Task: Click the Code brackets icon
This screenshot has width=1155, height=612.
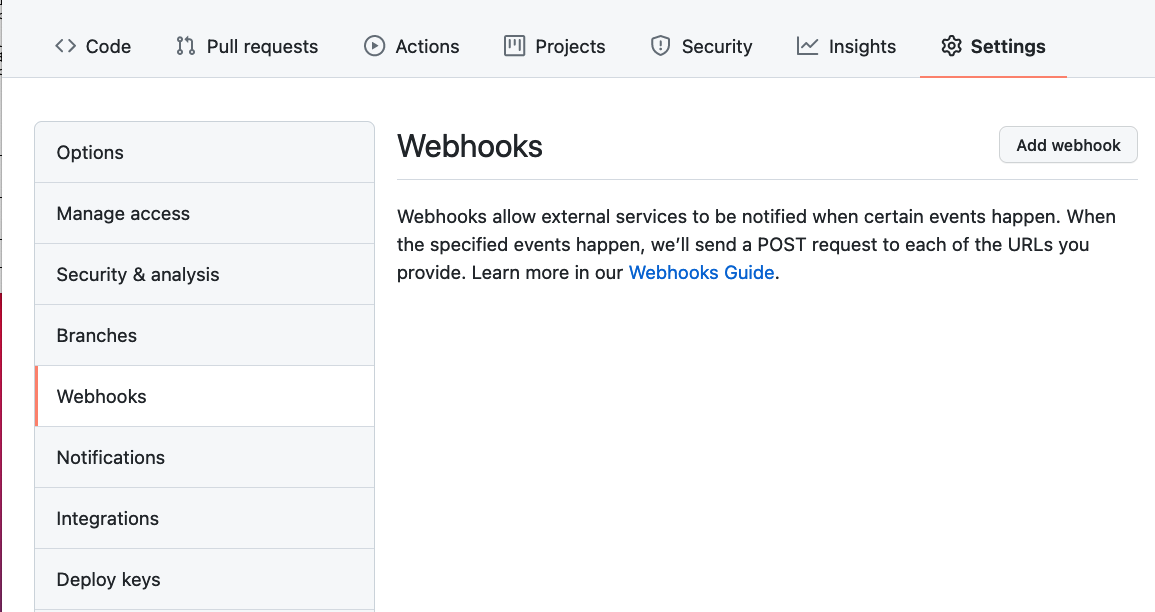Action: coord(66,46)
